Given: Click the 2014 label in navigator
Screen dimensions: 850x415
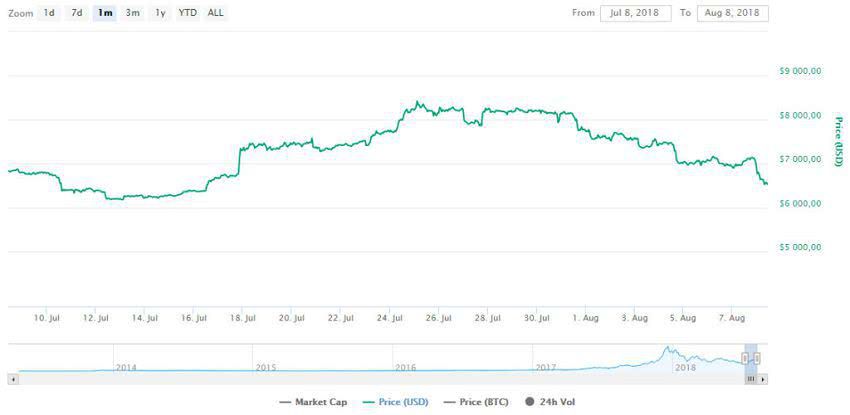Looking at the screenshot, I should click(126, 367).
